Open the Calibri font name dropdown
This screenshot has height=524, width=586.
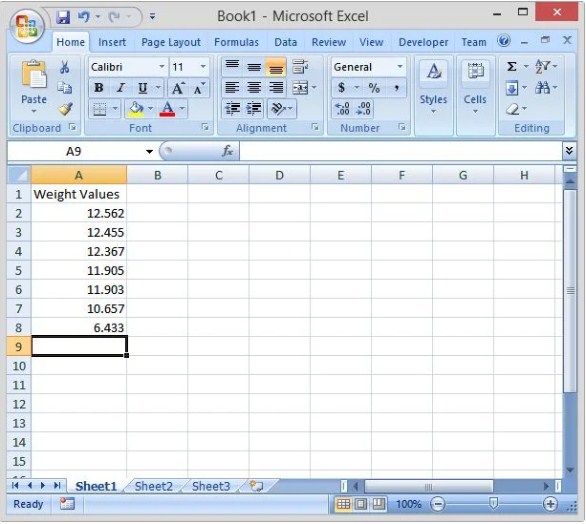click(x=162, y=67)
